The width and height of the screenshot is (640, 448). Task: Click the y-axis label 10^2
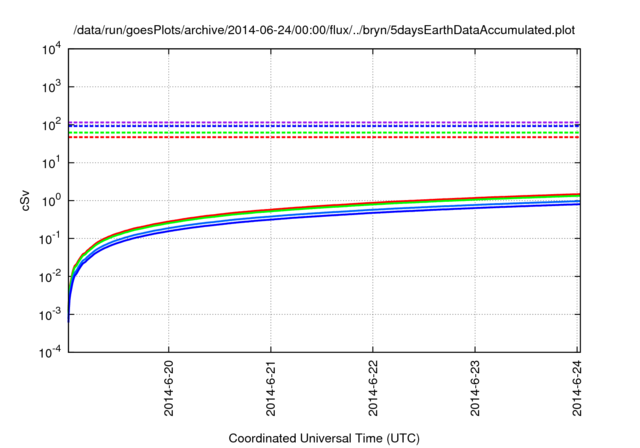click(x=51, y=125)
